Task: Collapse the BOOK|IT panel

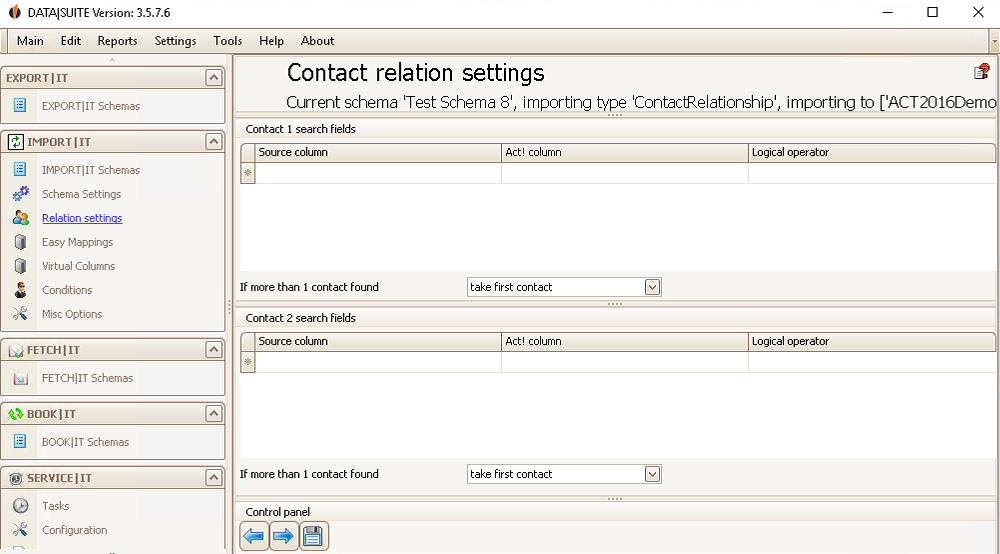Action: (214, 414)
